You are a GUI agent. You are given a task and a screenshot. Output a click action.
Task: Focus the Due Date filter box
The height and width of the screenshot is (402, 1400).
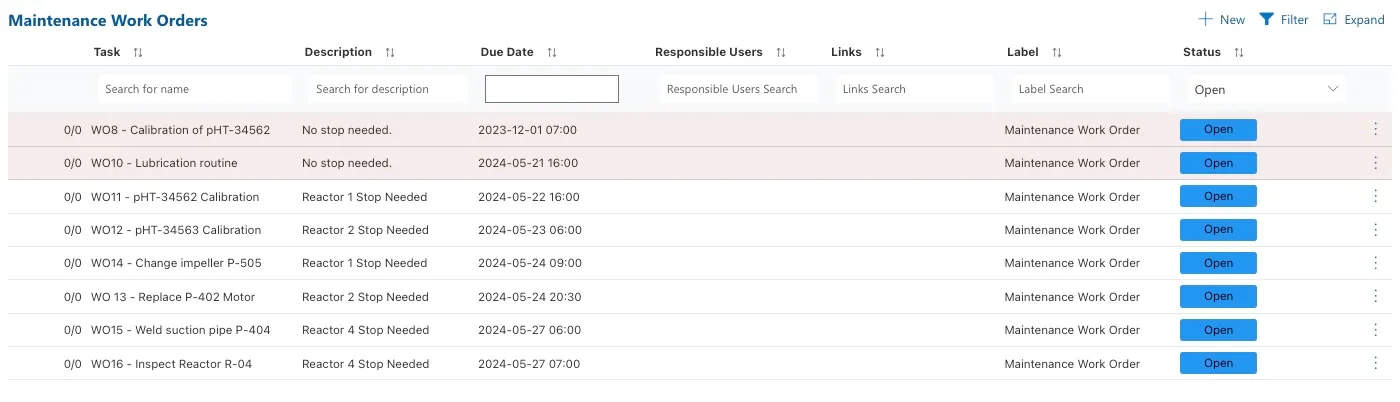tap(552, 89)
